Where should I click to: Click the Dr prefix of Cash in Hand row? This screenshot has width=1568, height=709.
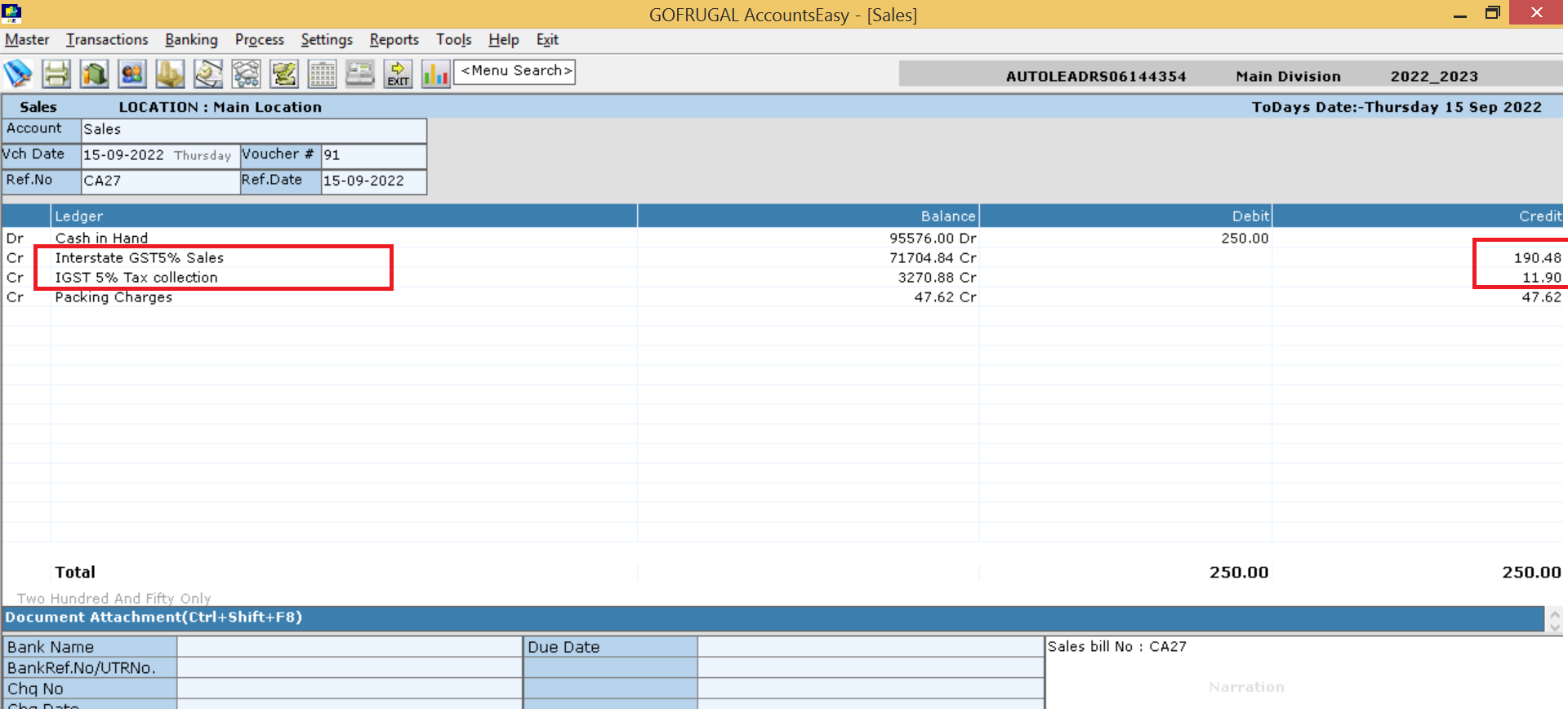[15, 239]
